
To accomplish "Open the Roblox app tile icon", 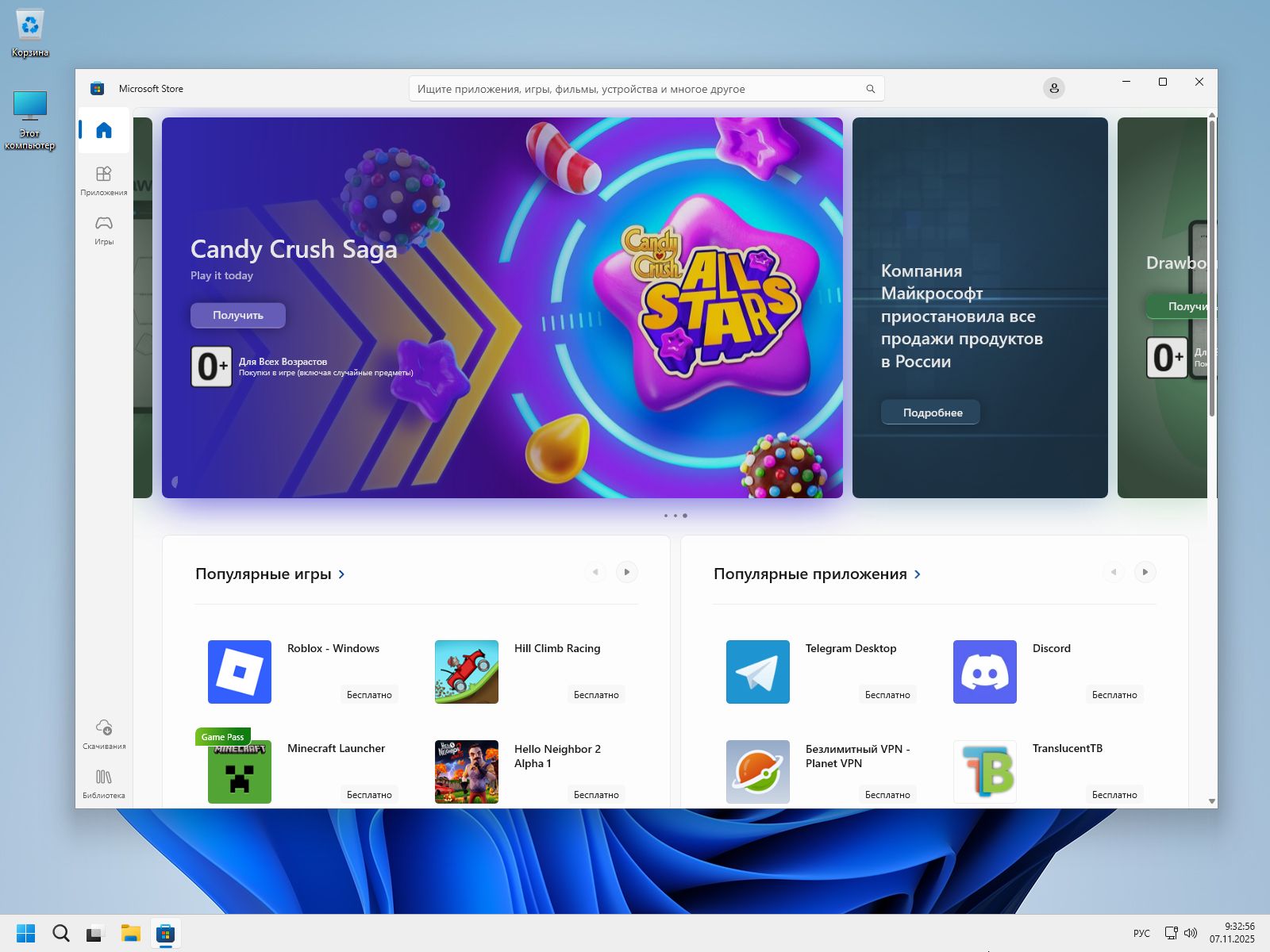I will (240, 672).
